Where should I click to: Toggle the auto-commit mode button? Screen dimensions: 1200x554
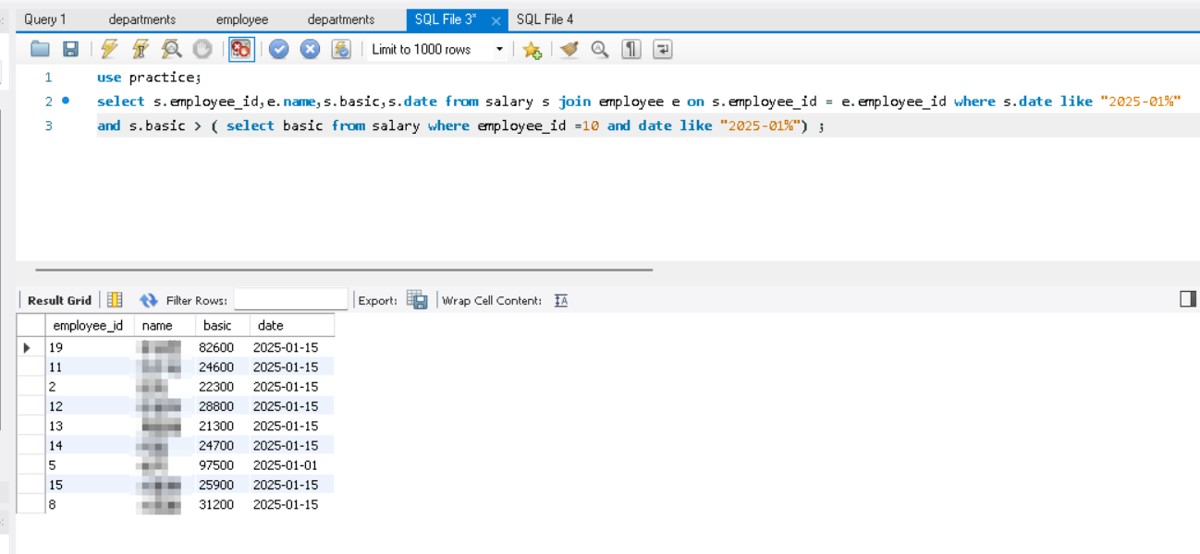click(341, 49)
